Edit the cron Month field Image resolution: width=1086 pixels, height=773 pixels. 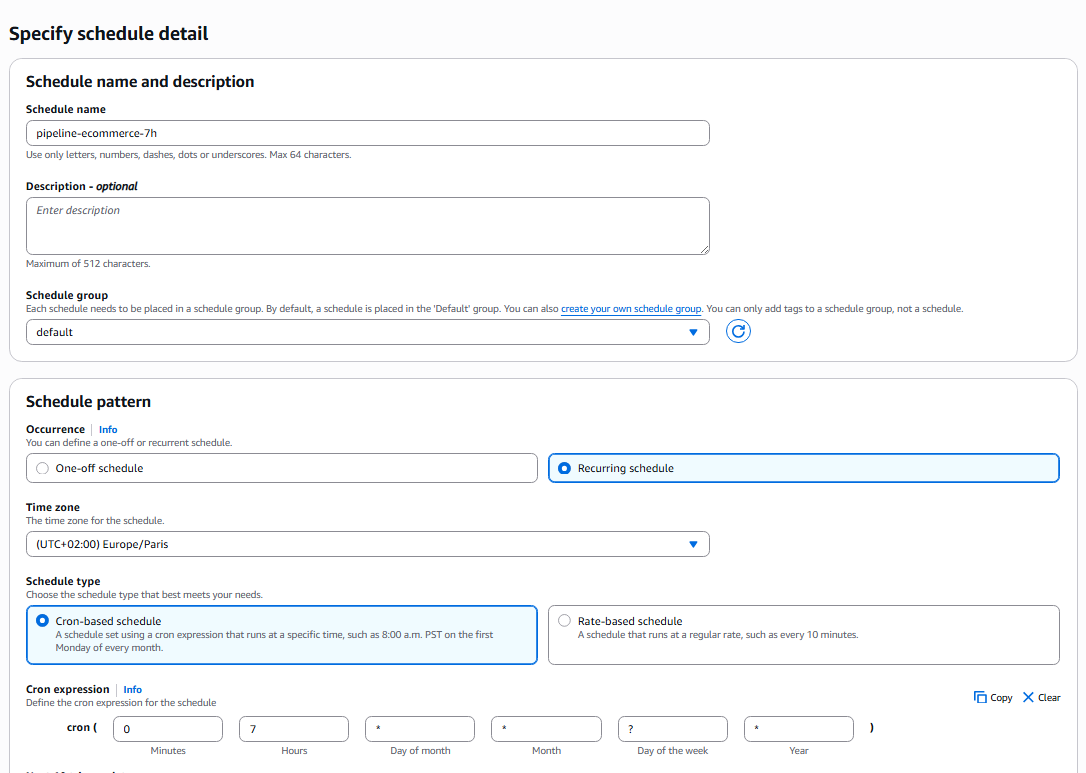click(x=546, y=729)
